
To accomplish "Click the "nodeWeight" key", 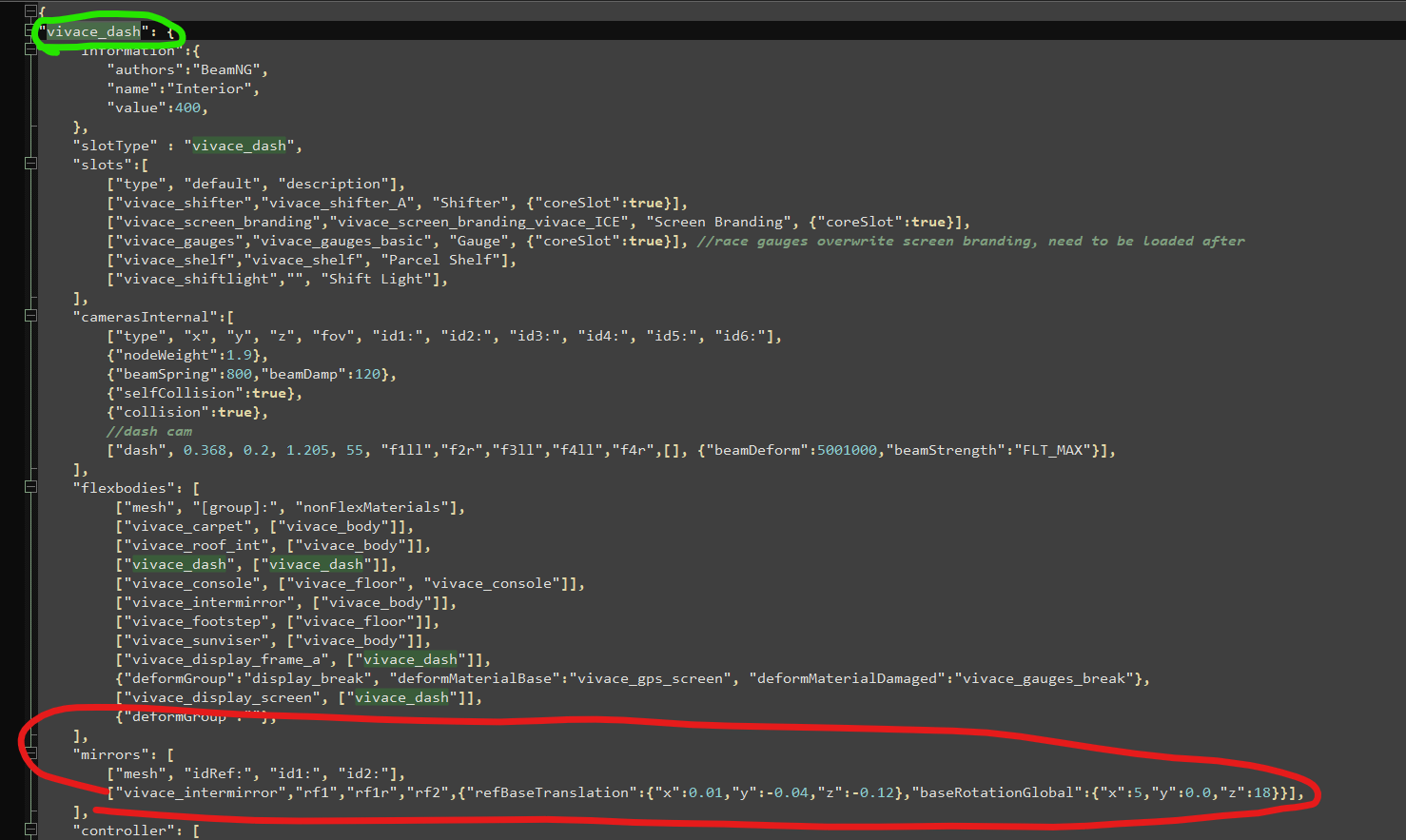I will tap(166, 355).
